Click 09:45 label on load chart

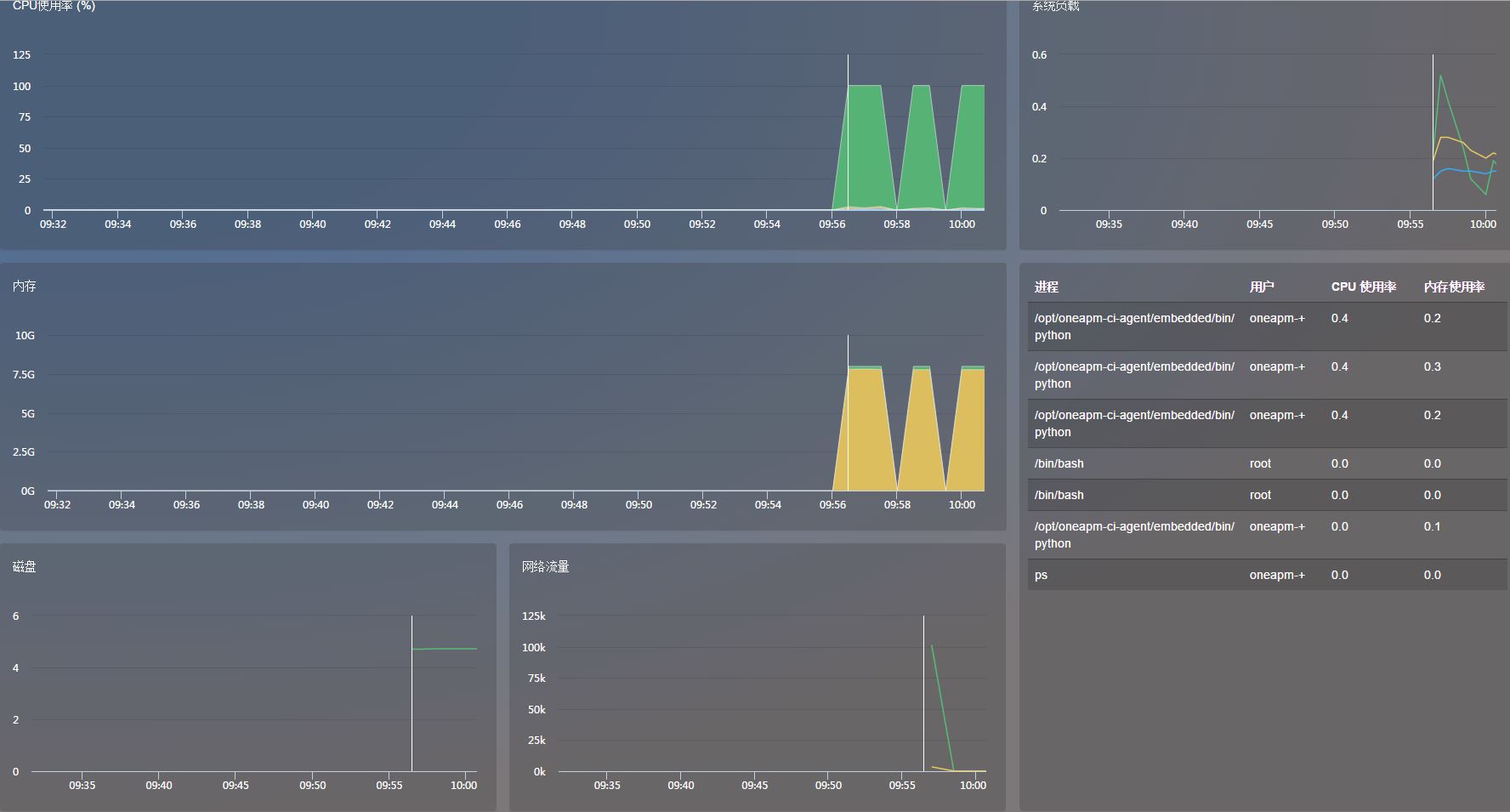[x=1259, y=224]
